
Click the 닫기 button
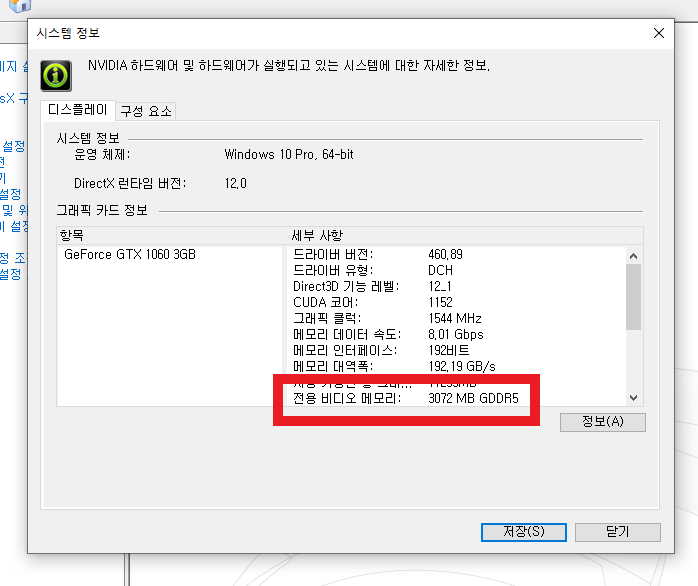point(617,532)
